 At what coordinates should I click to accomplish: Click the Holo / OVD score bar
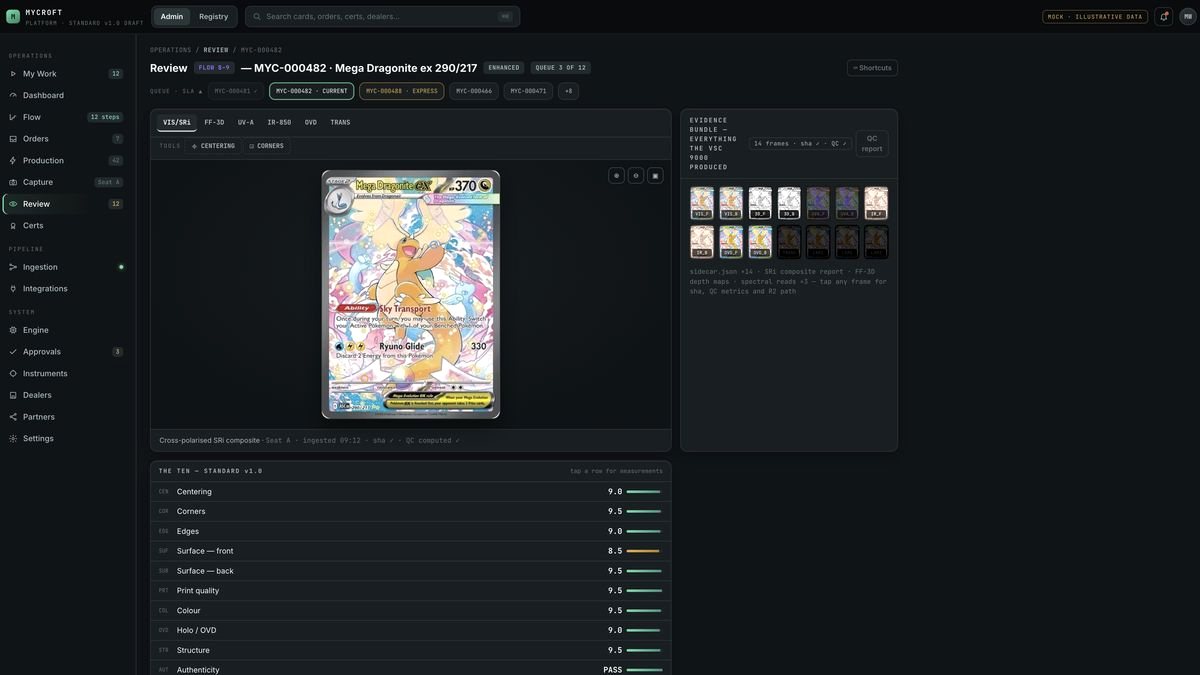(x=644, y=630)
